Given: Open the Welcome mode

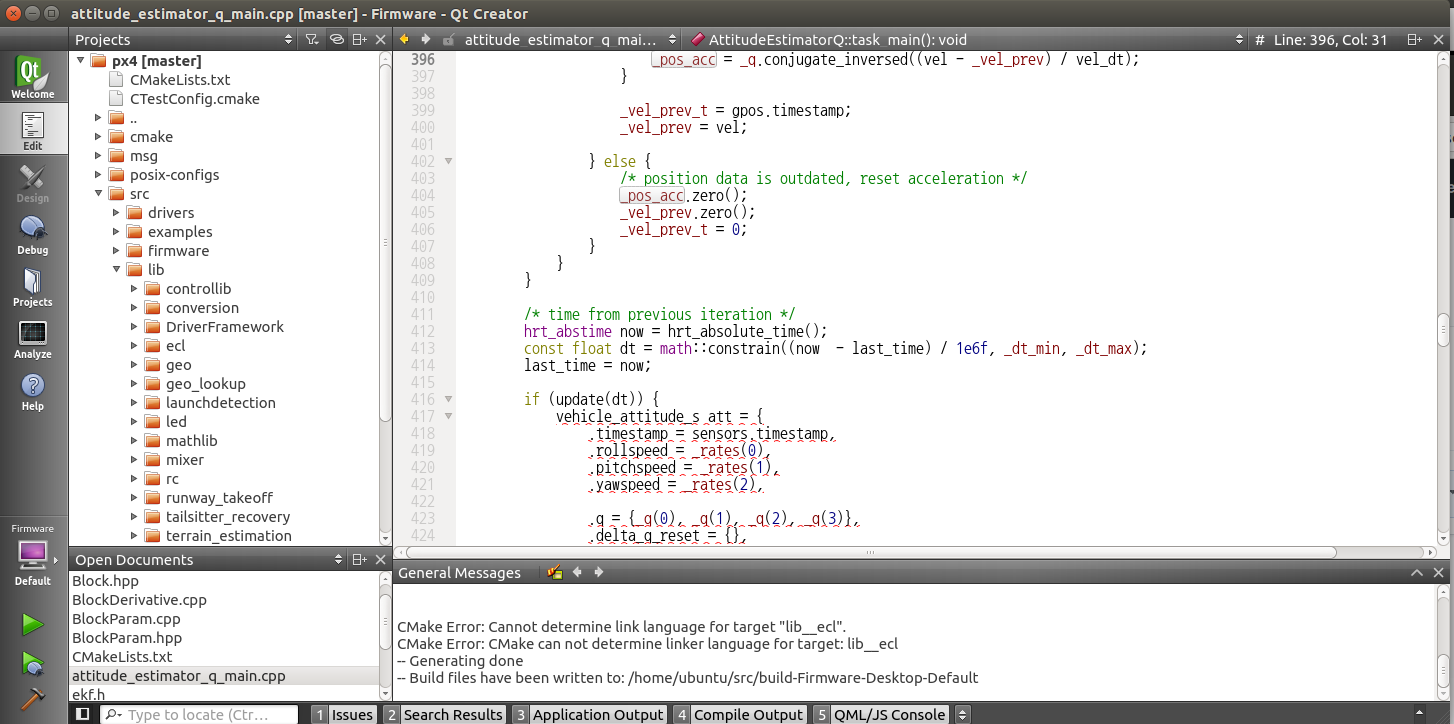Looking at the screenshot, I should pyautogui.click(x=33, y=77).
